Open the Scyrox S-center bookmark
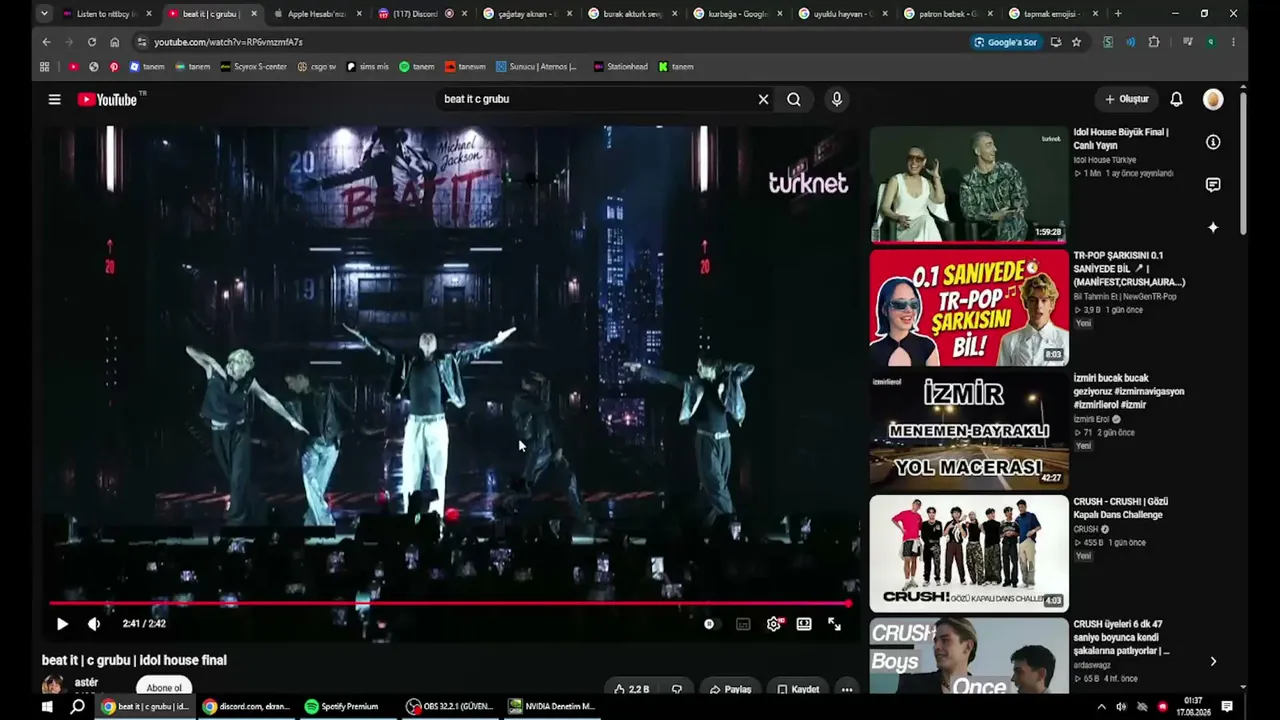This screenshot has height=720, width=1280. 253,67
